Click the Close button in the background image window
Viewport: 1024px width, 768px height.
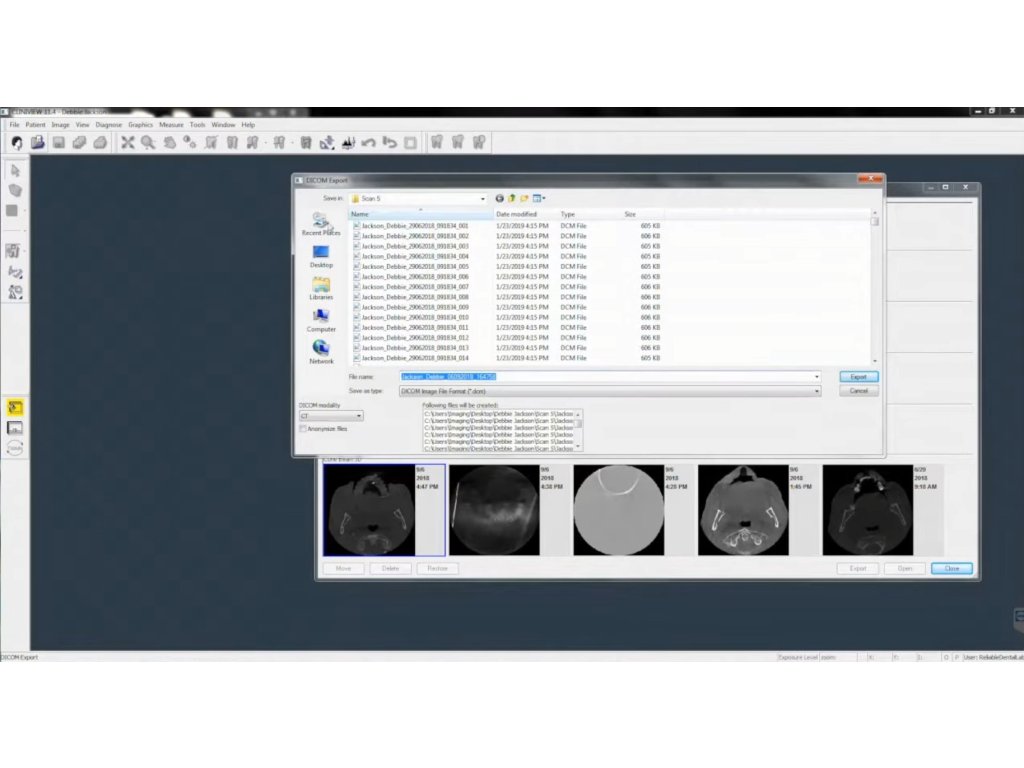[952, 569]
